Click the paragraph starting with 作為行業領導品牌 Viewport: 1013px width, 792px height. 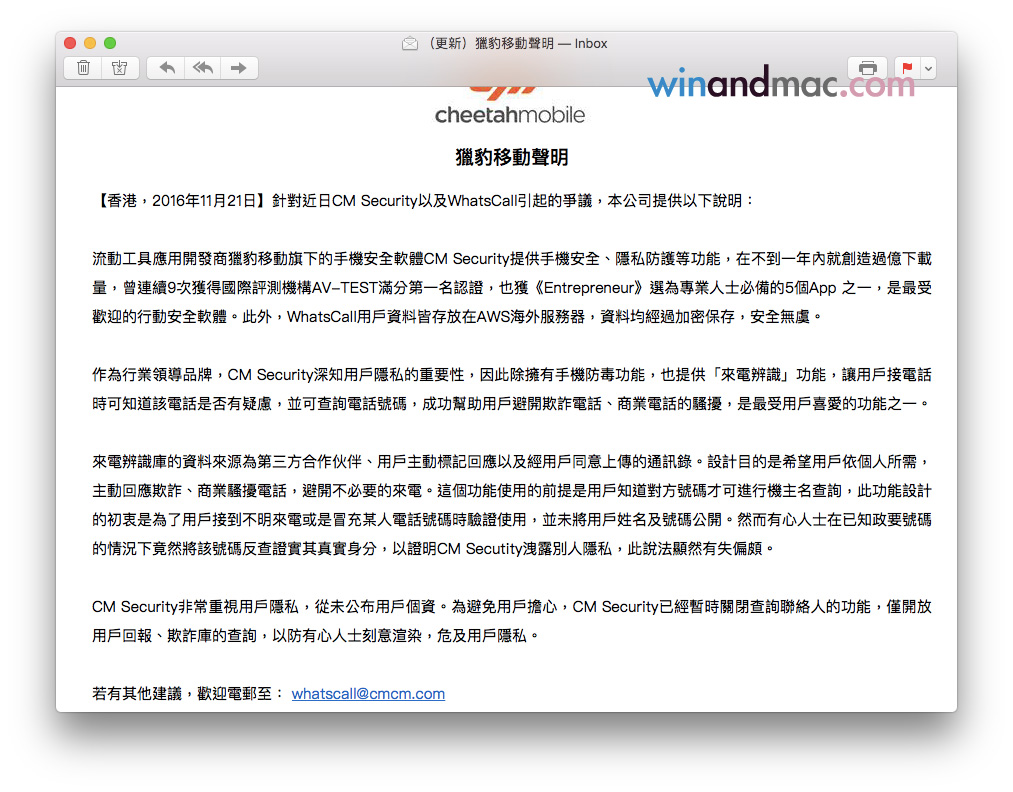(511, 390)
